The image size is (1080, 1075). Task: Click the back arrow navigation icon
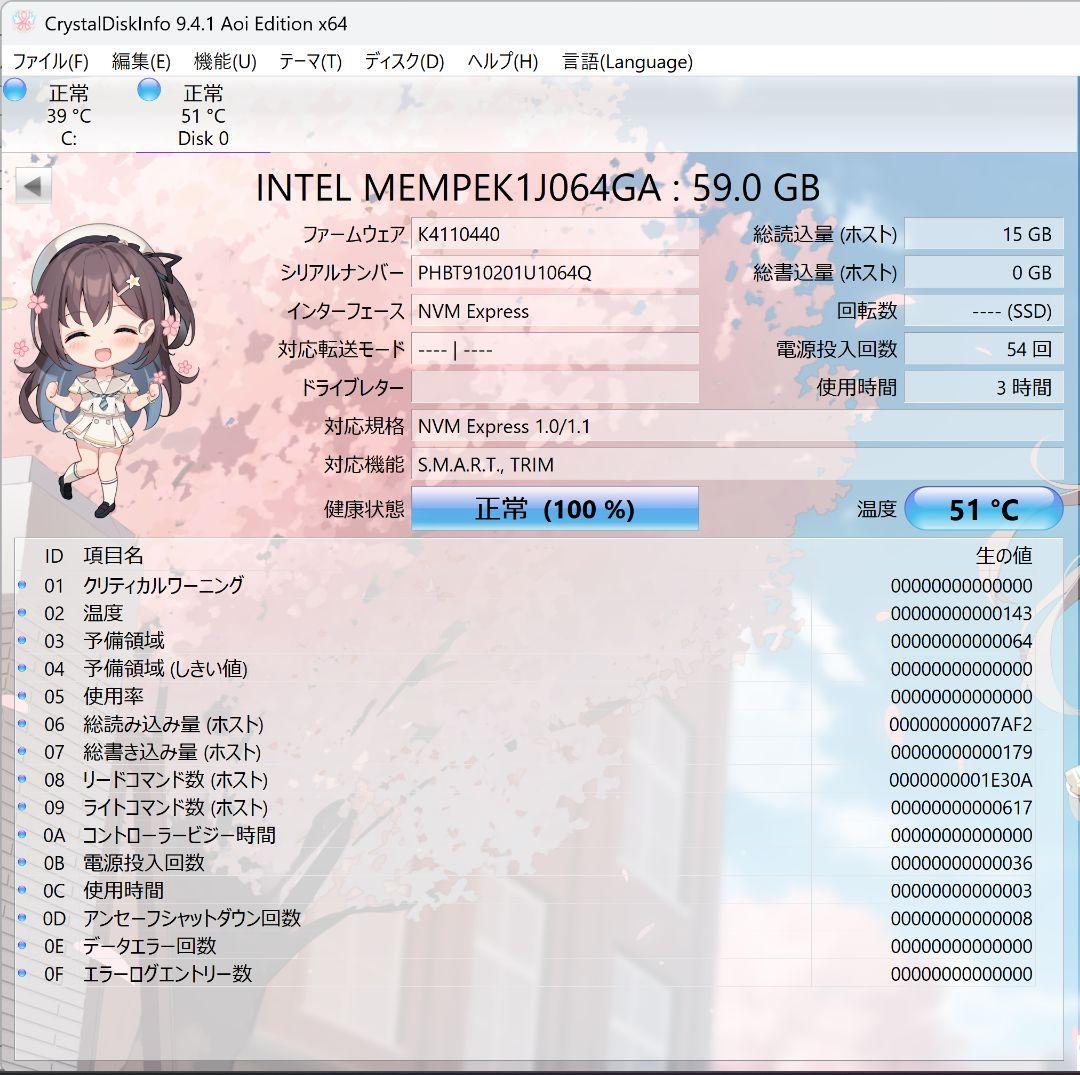(x=33, y=186)
